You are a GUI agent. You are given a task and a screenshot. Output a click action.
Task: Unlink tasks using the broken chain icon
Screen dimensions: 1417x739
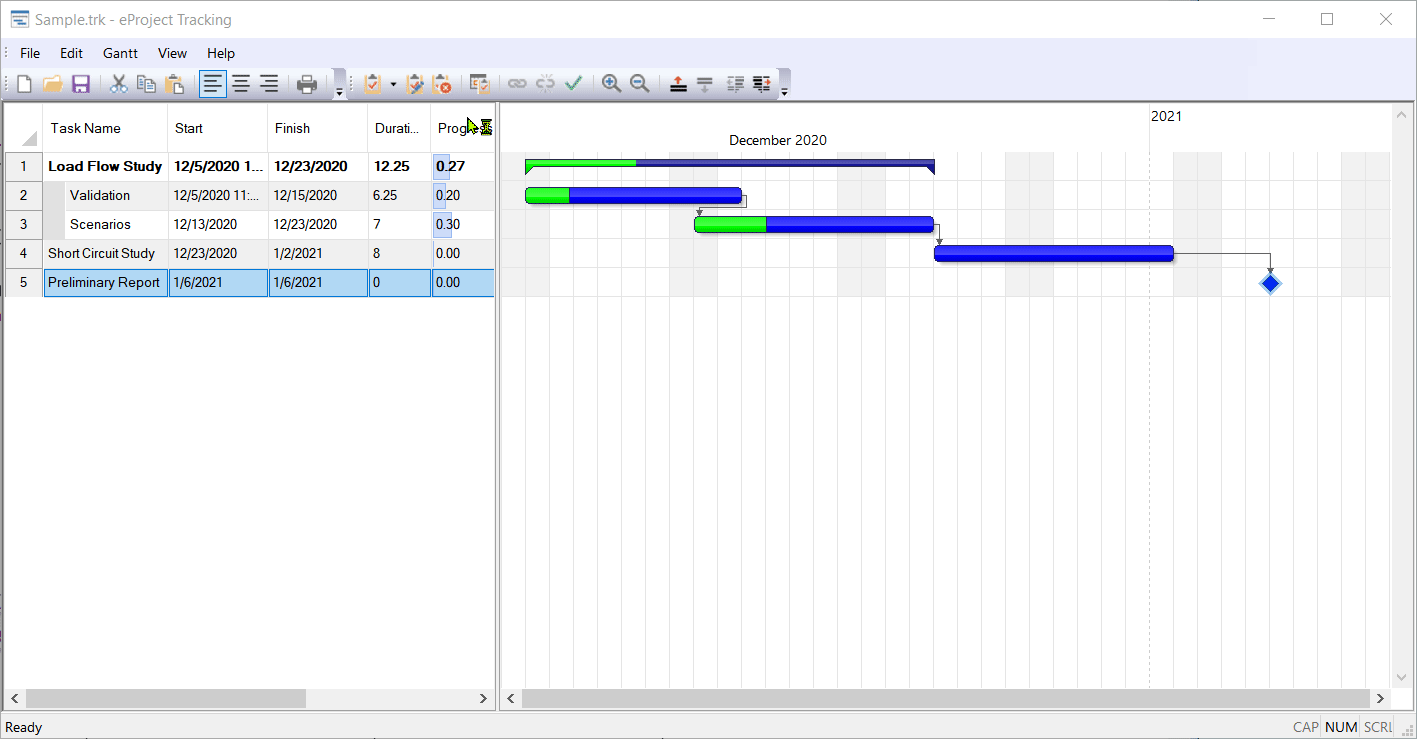click(545, 84)
